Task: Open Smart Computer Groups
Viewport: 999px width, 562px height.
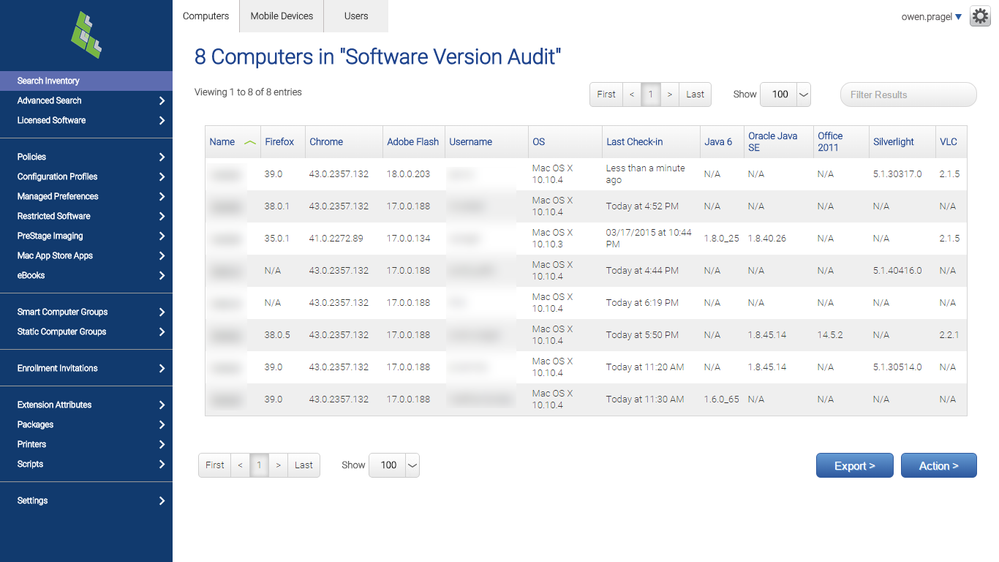Action: 86,312
